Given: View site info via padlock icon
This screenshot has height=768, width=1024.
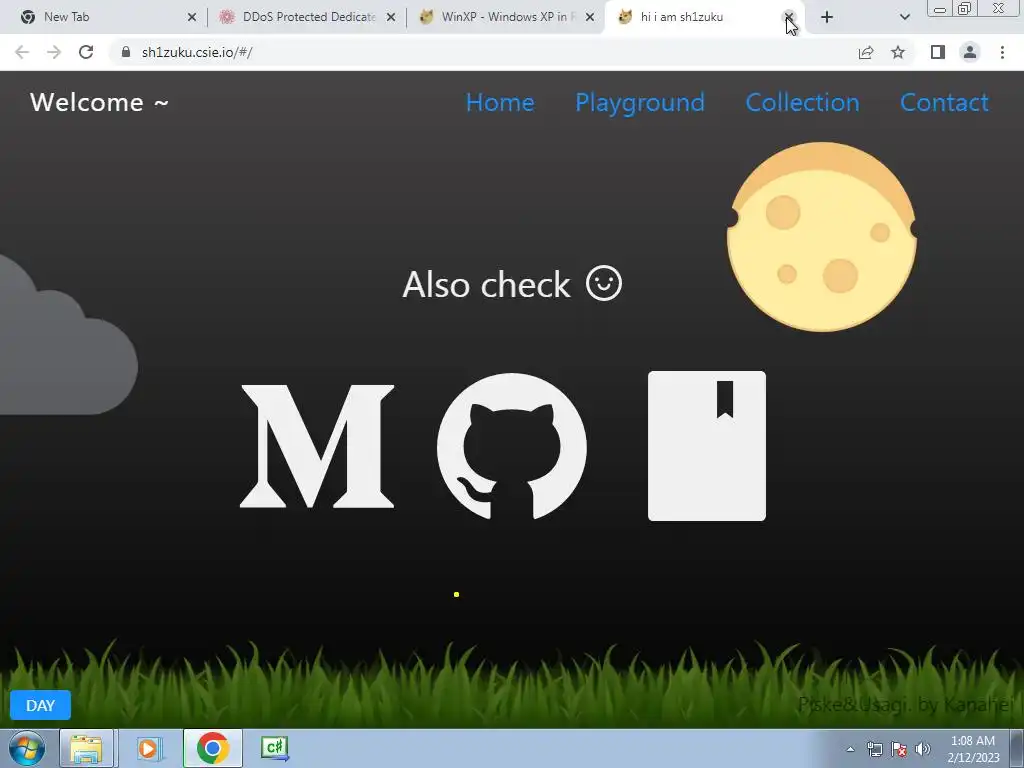Looking at the screenshot, I should (x=126, y=52).
